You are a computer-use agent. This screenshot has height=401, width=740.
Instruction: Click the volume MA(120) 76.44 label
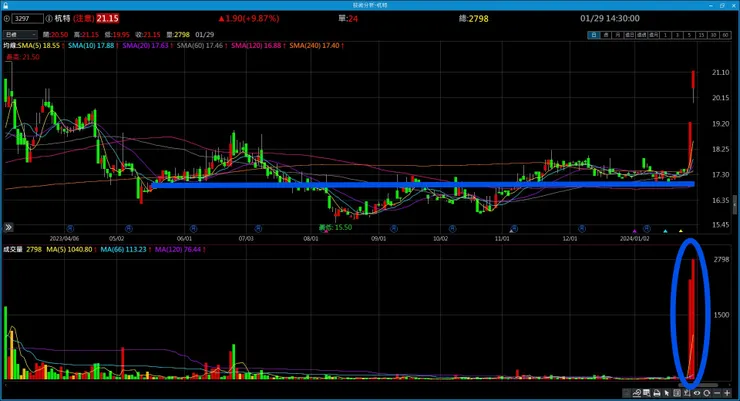pos(178,250)
